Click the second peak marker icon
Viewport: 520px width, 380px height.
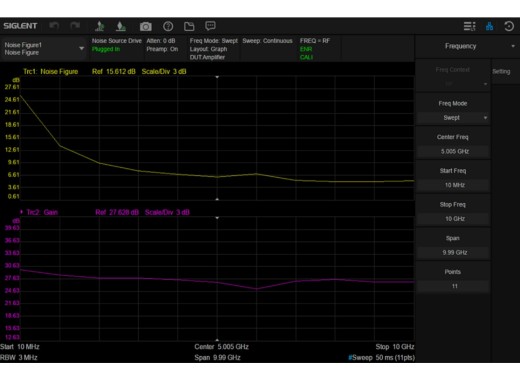tap(121, 26)
